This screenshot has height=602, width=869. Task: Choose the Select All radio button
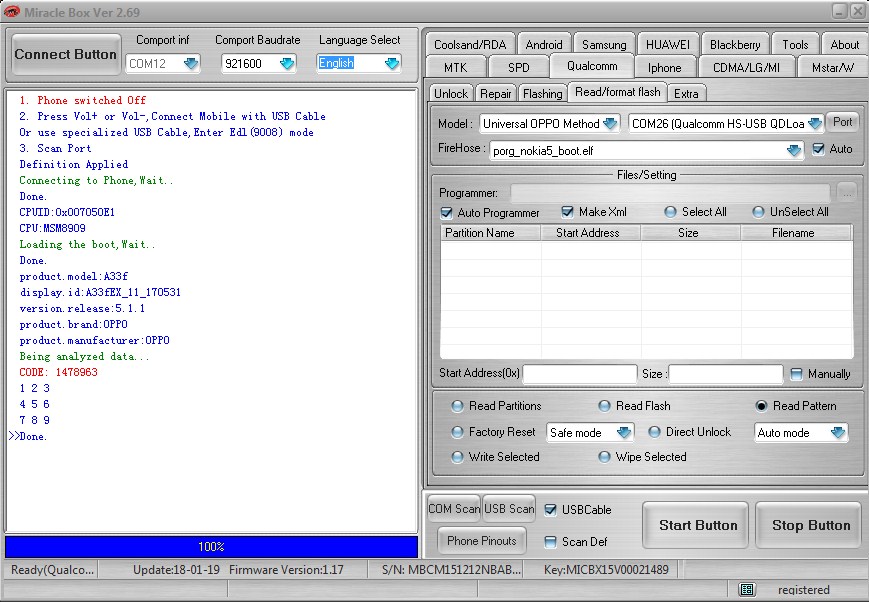[670, 212]
